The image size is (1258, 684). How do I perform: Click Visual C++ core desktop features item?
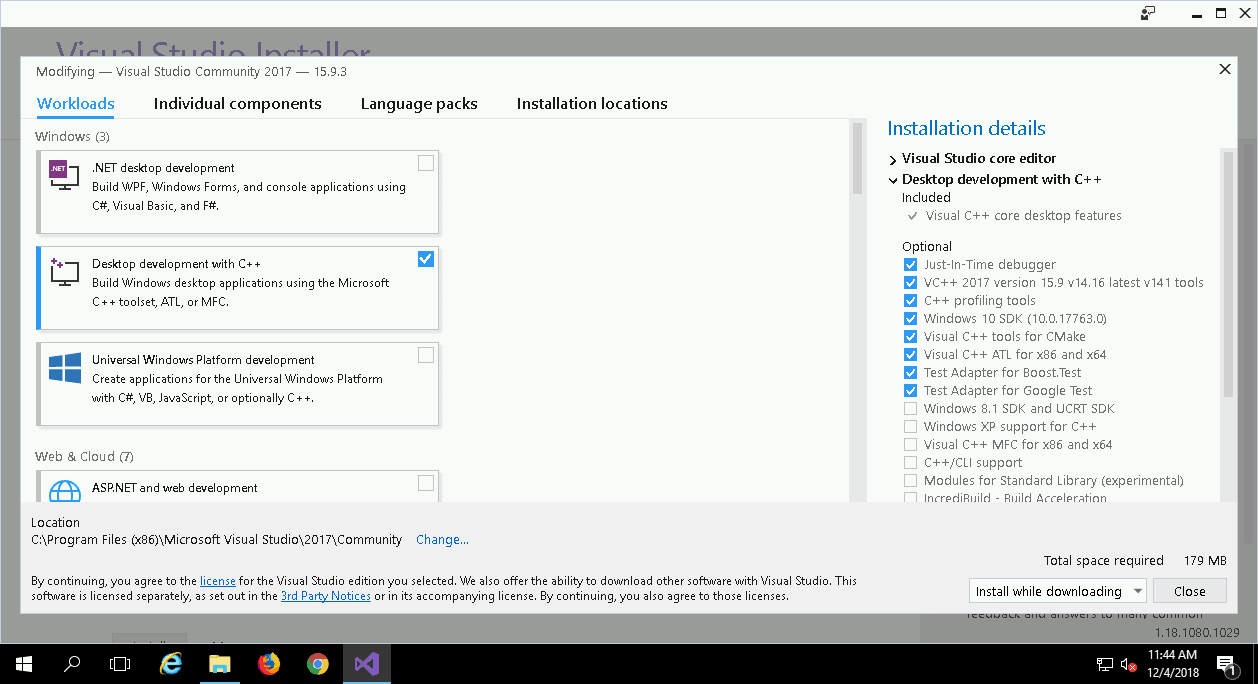(1023, 216)
